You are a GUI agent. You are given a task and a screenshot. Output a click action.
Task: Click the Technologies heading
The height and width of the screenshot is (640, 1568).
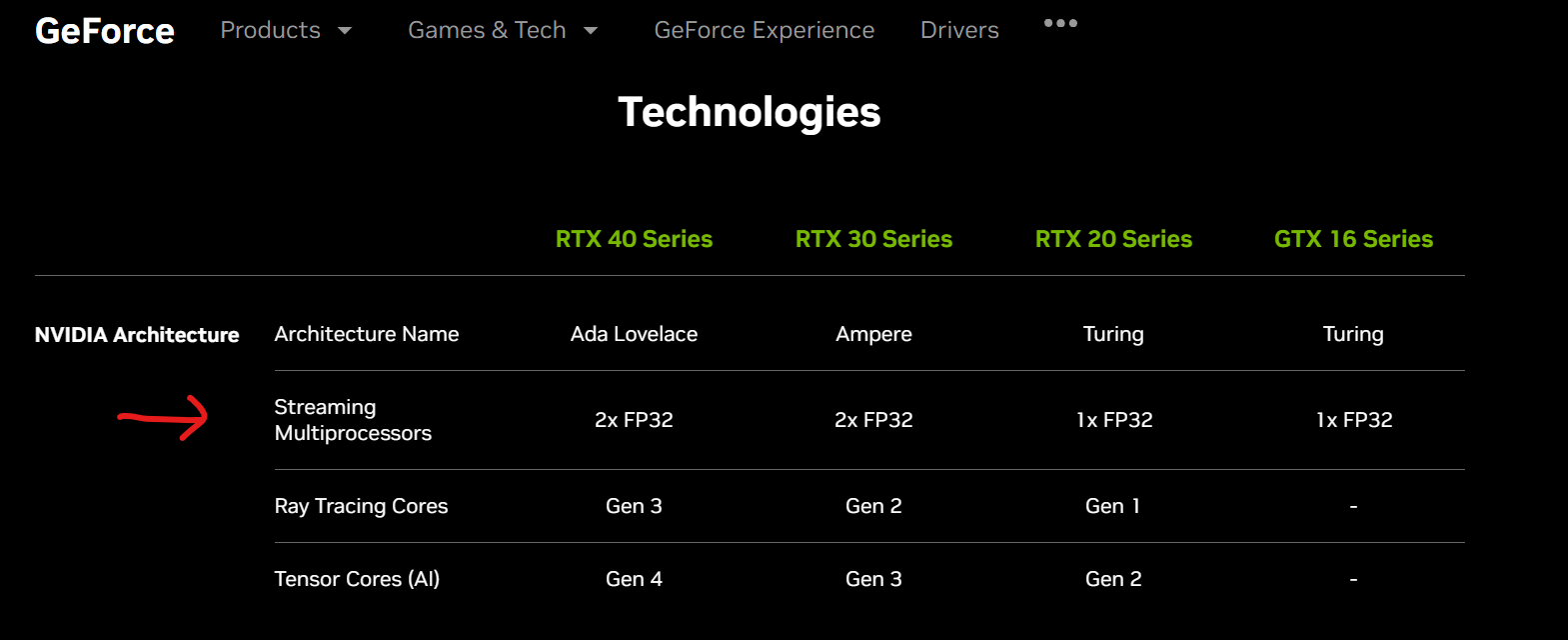pyautogui.click(x=749, y=112)
